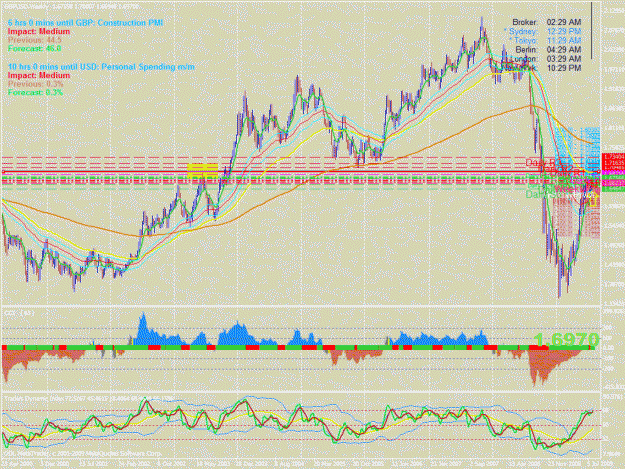Click the USD Personal Spending m/m countdown text
Viewport: 625px width, 469px height.
102,67
